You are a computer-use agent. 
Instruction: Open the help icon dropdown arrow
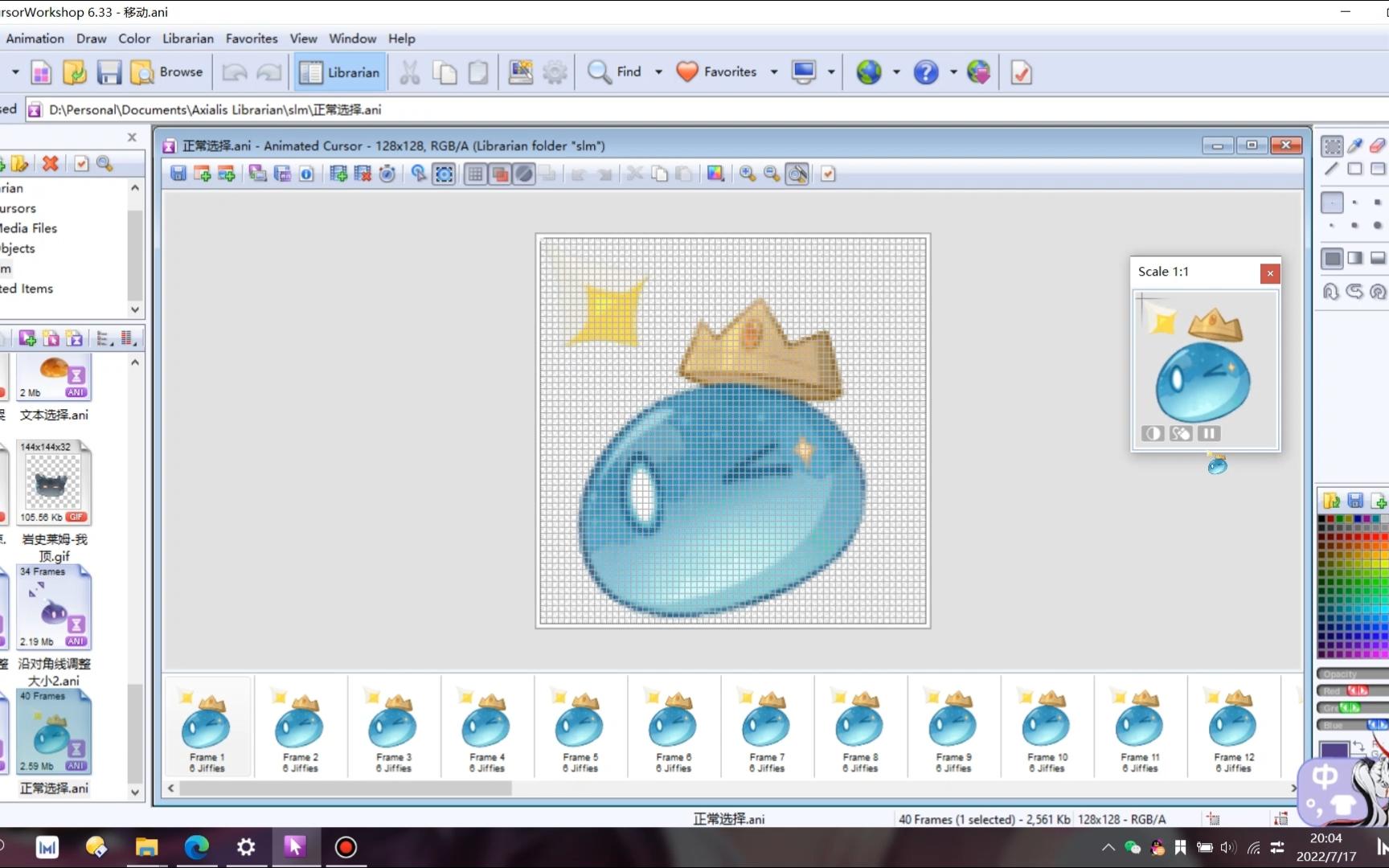[953, 72]
